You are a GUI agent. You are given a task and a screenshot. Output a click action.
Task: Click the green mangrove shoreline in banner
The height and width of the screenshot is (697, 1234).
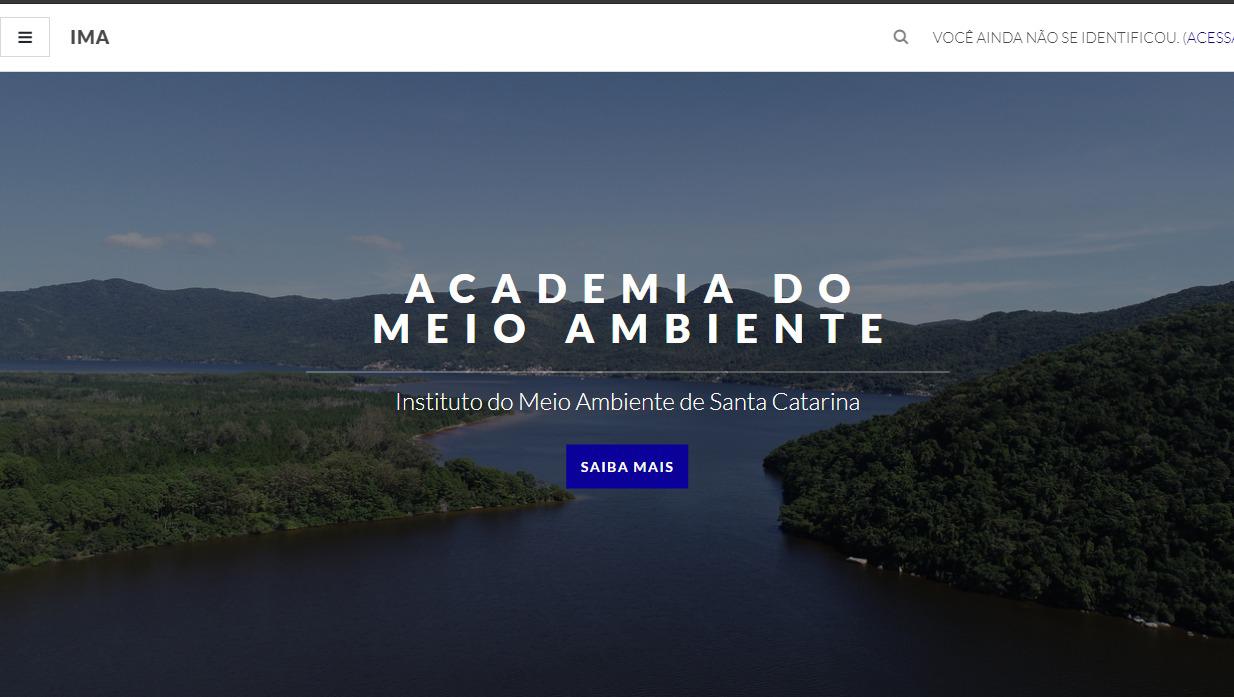(250, 470)
